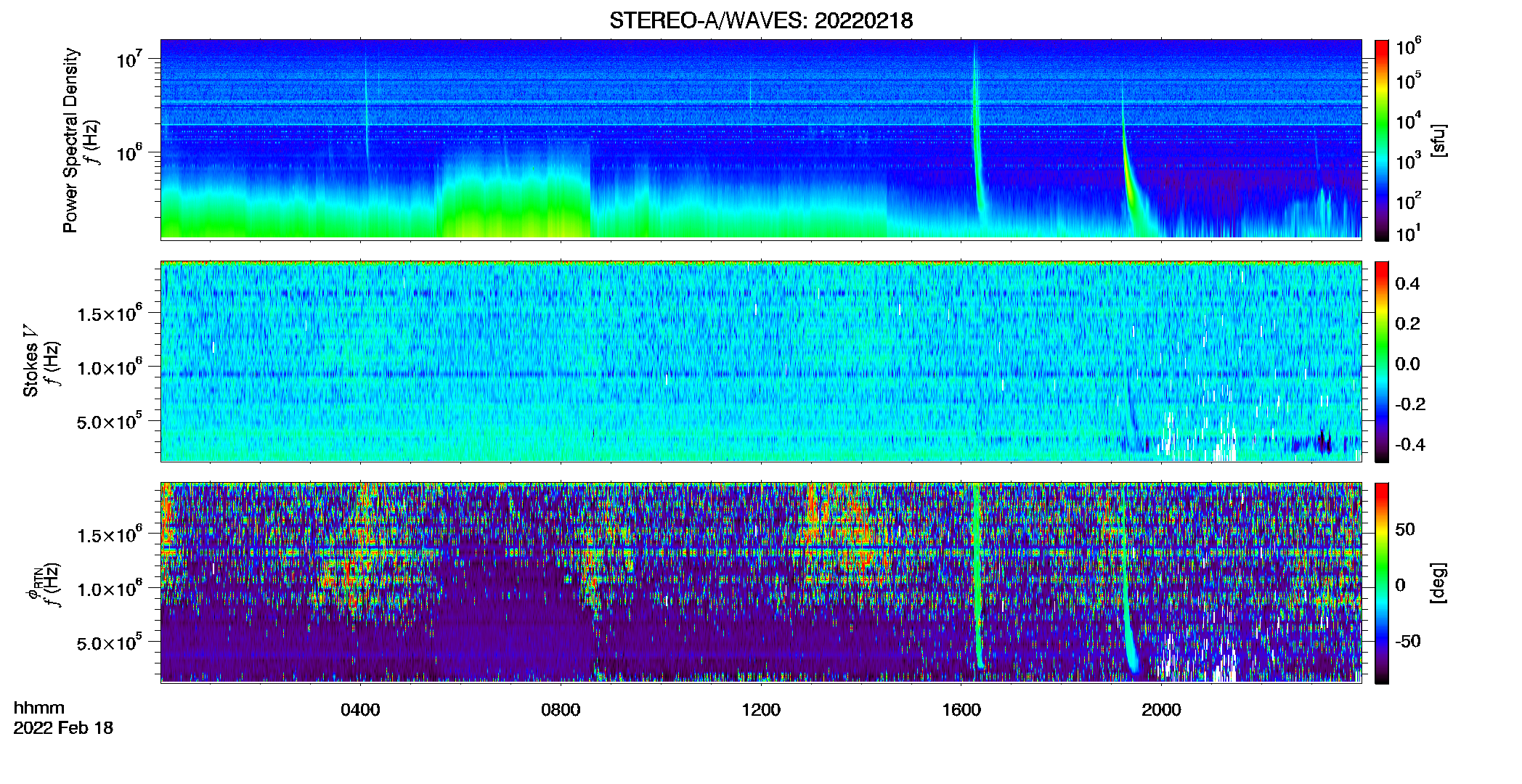Click the 2022 Feb 18 date label
The width and height of the screenshot is (1522, 784).
[63, 728]
